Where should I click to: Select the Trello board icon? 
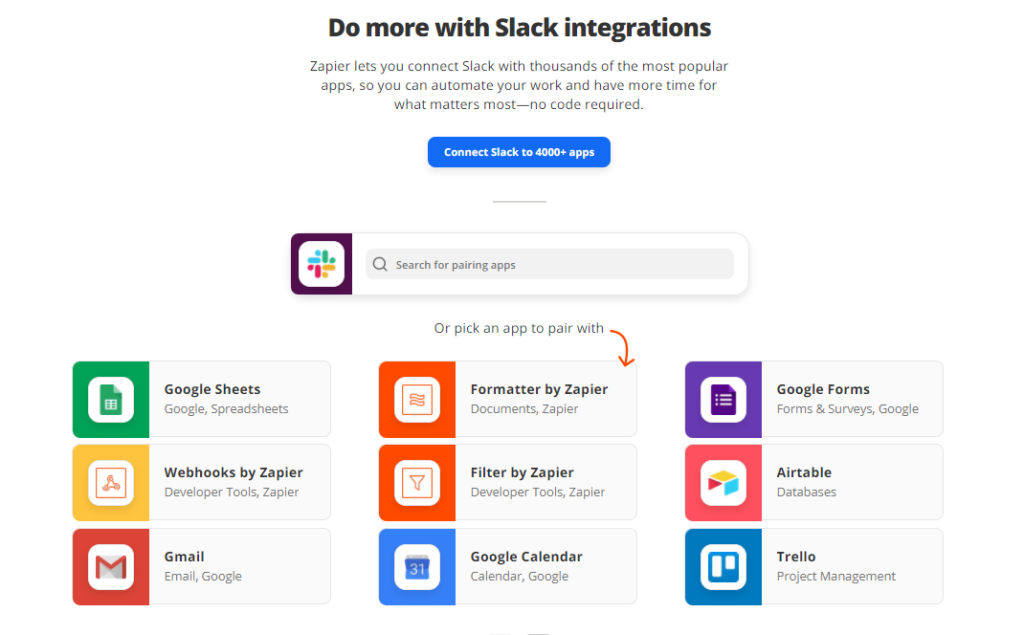point(723,566)
